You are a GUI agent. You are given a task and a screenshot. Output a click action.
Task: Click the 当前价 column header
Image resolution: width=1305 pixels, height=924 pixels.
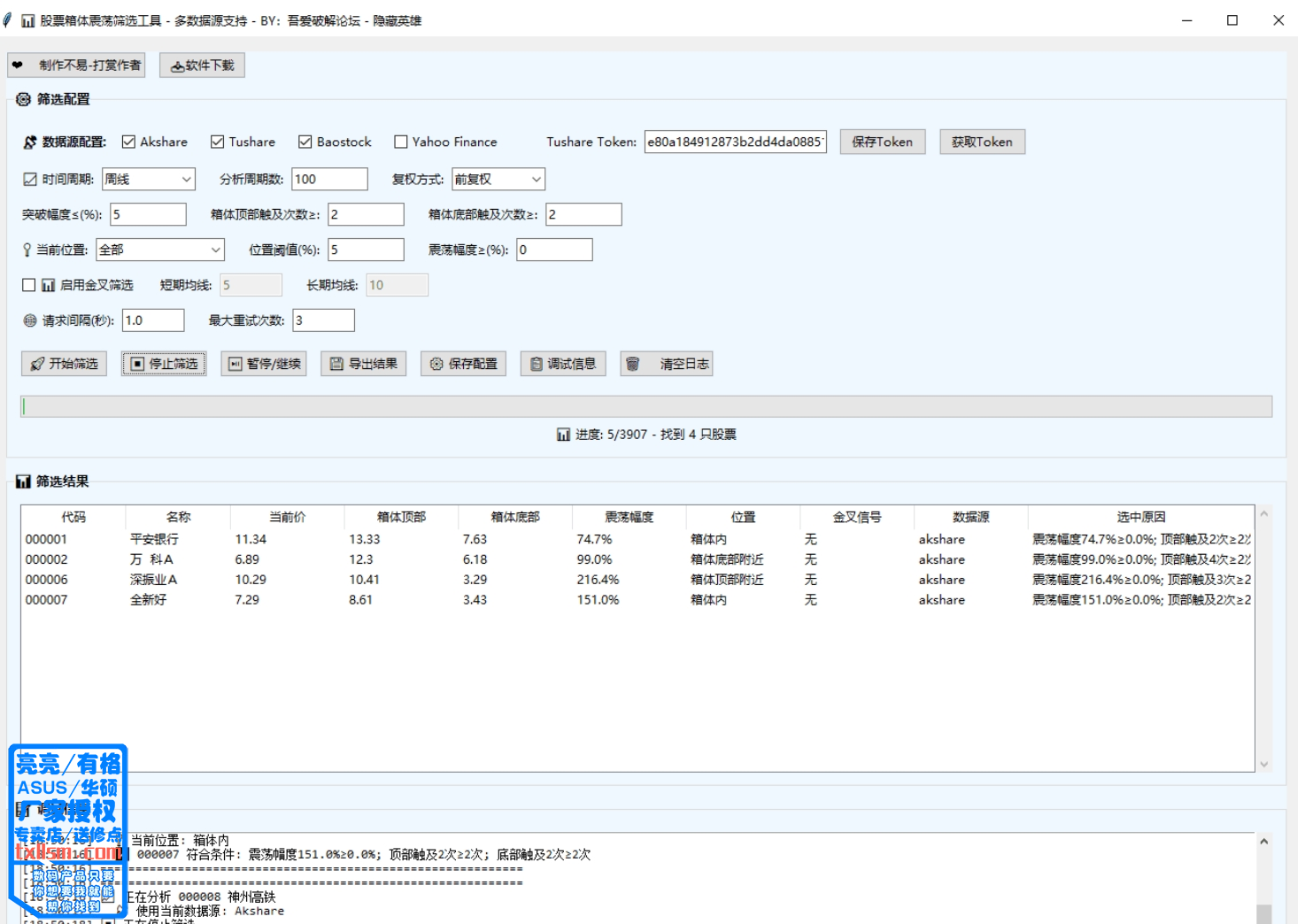point(287,517)
